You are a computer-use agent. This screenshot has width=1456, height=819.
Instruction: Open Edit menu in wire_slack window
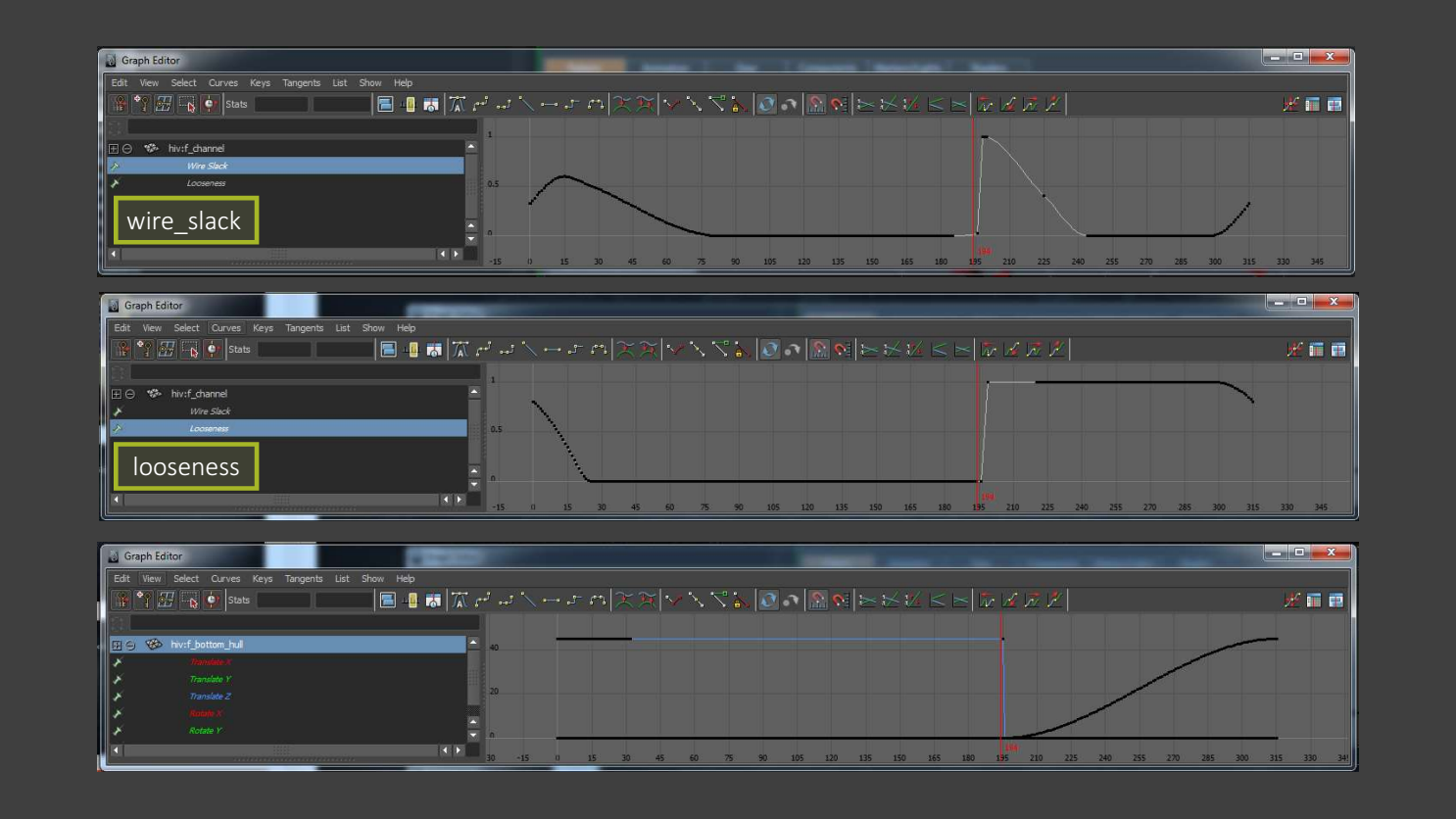click(x=119, y=82)
